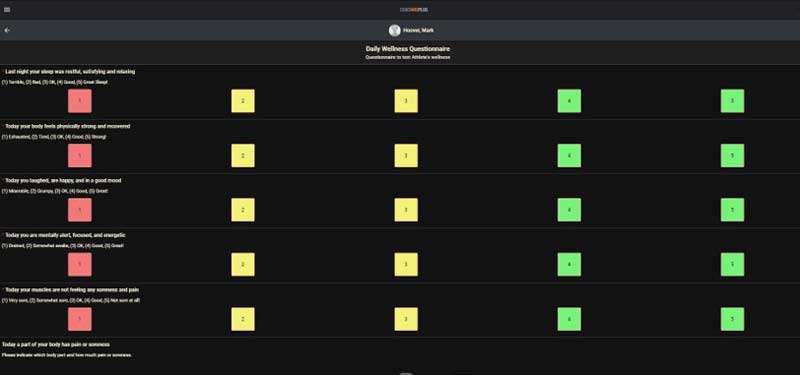Rate muscle soreness as 2 (Somewhat sore)
This screenshot has width=800, height=375.
243,319
